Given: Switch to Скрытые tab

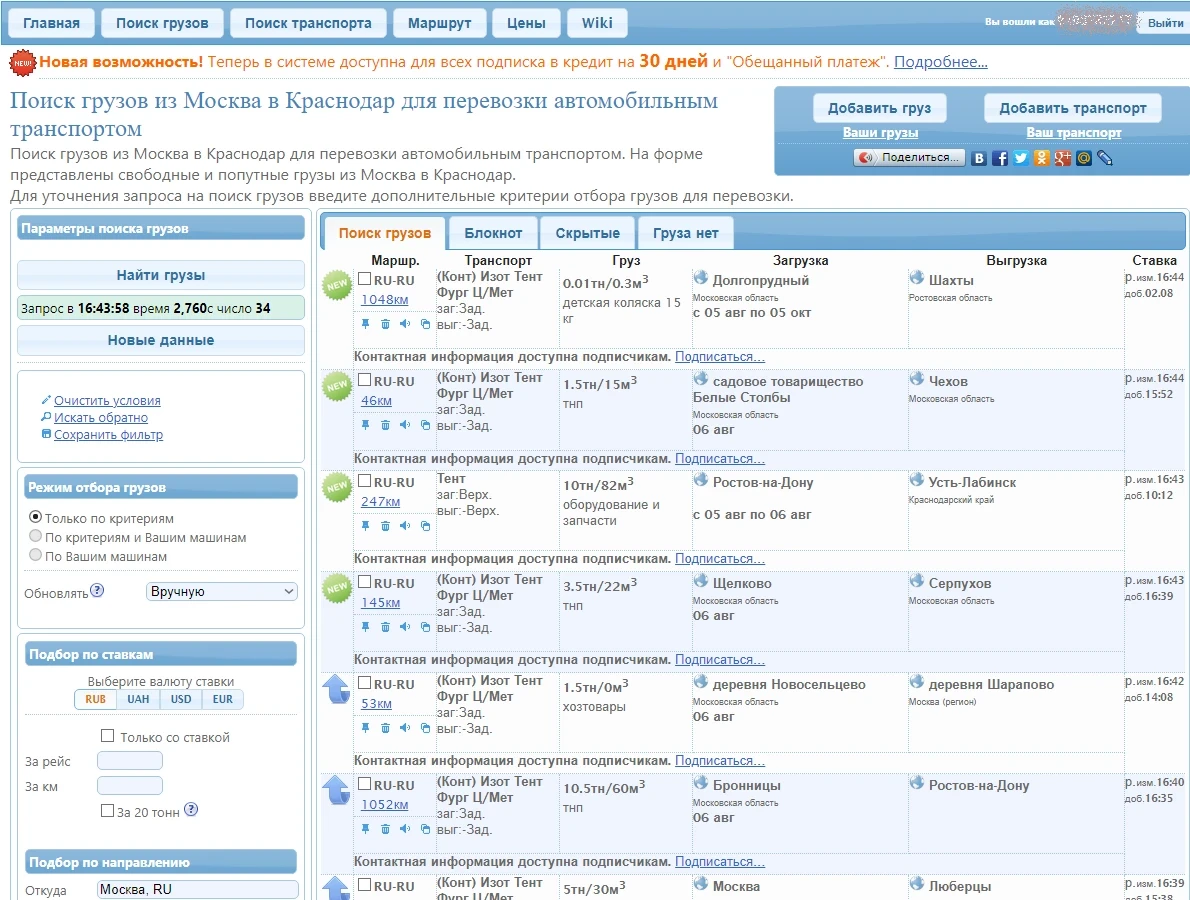Looking at the screenshot, I should (x=587, y=233).
